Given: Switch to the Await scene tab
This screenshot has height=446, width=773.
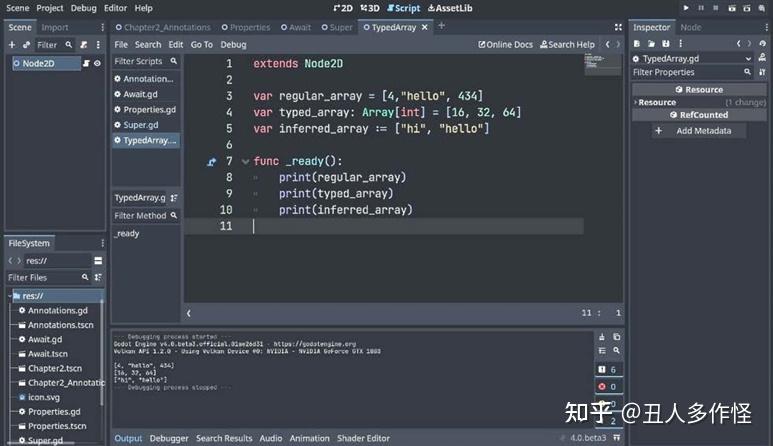Looking at the screenshot, I should pos(296,27).
